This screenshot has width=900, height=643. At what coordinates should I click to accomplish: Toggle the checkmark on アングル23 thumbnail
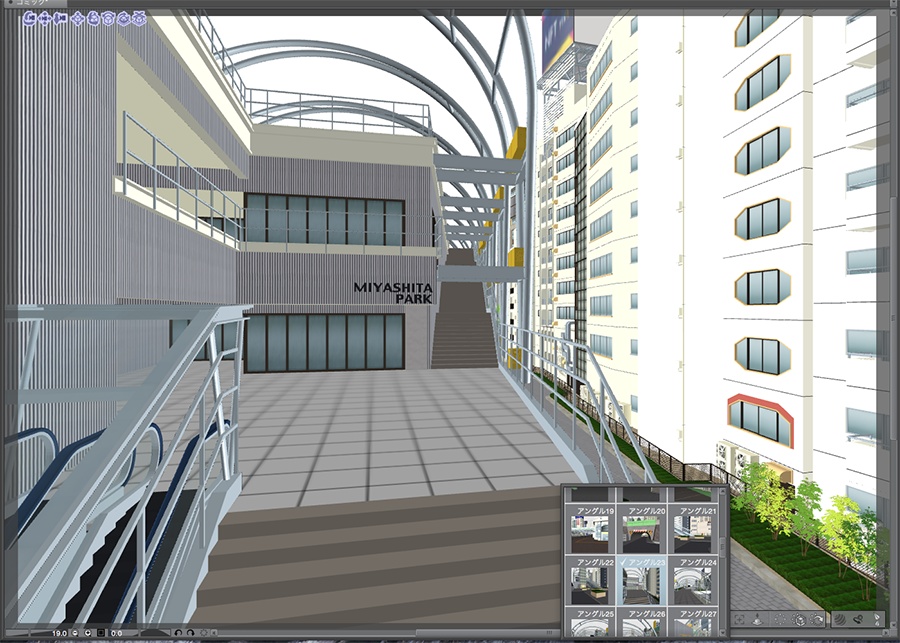coord(623,561)
